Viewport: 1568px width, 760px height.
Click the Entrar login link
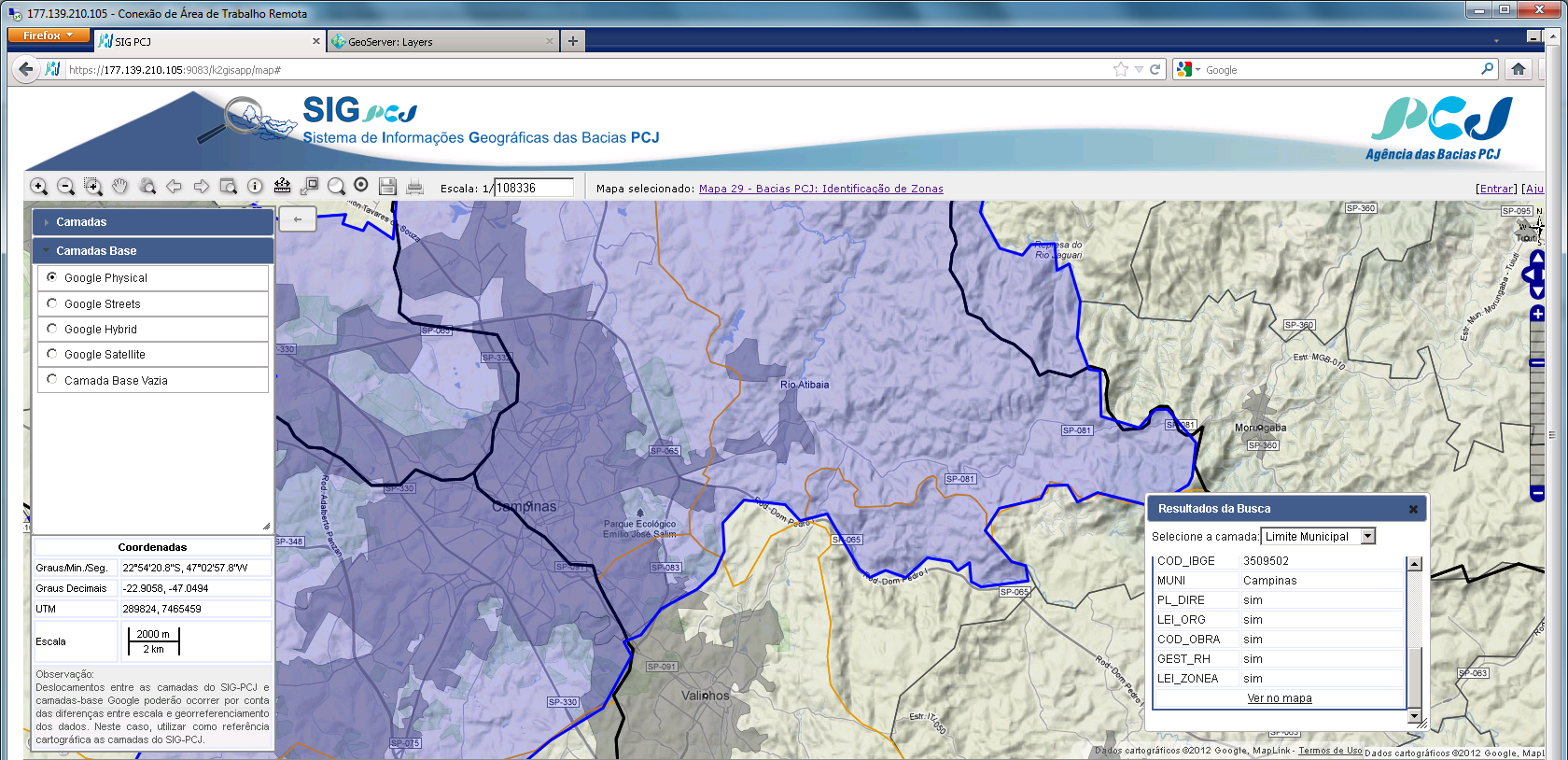(1497, 189)
